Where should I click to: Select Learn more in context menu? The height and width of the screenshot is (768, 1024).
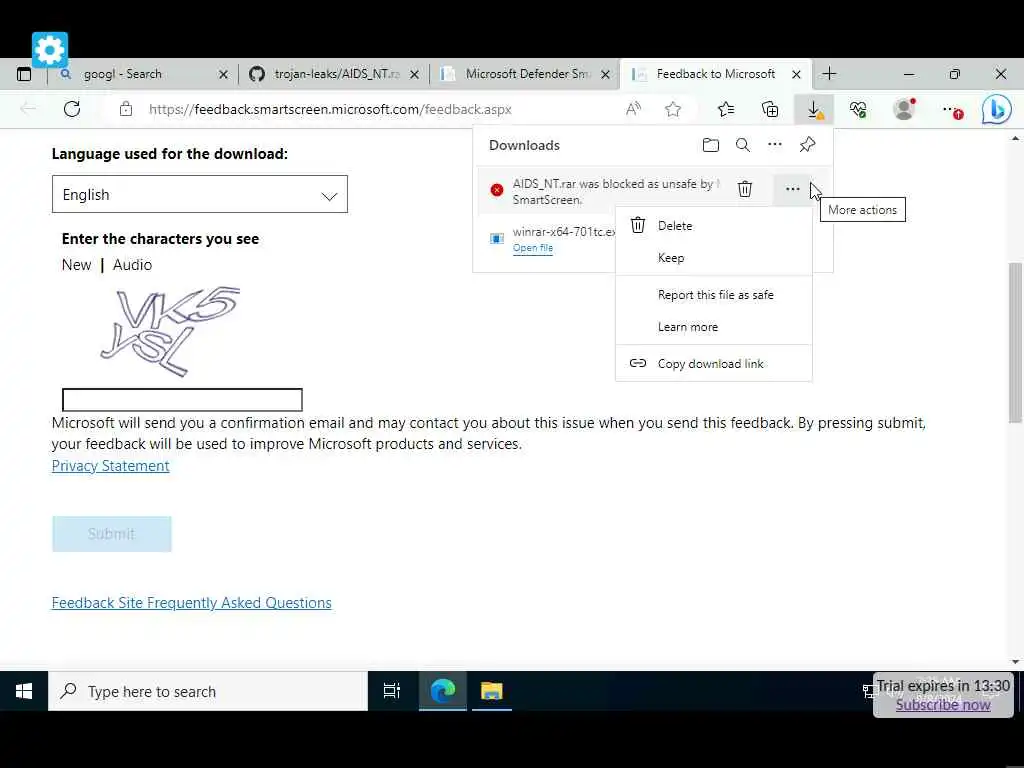[714, 327]
